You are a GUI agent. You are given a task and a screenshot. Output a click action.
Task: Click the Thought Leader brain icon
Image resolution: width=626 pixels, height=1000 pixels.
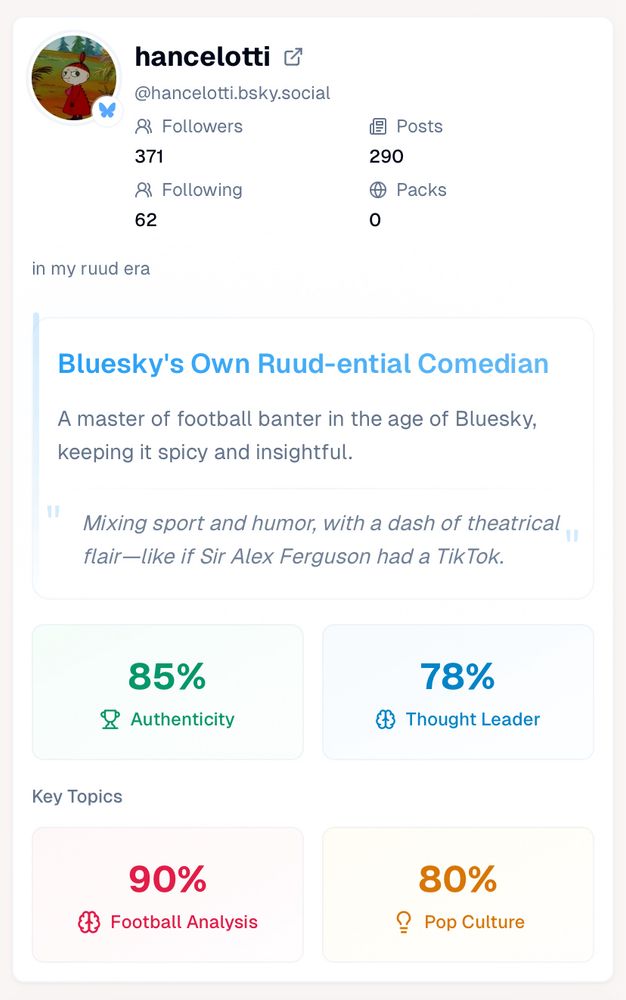coord(386,719)
